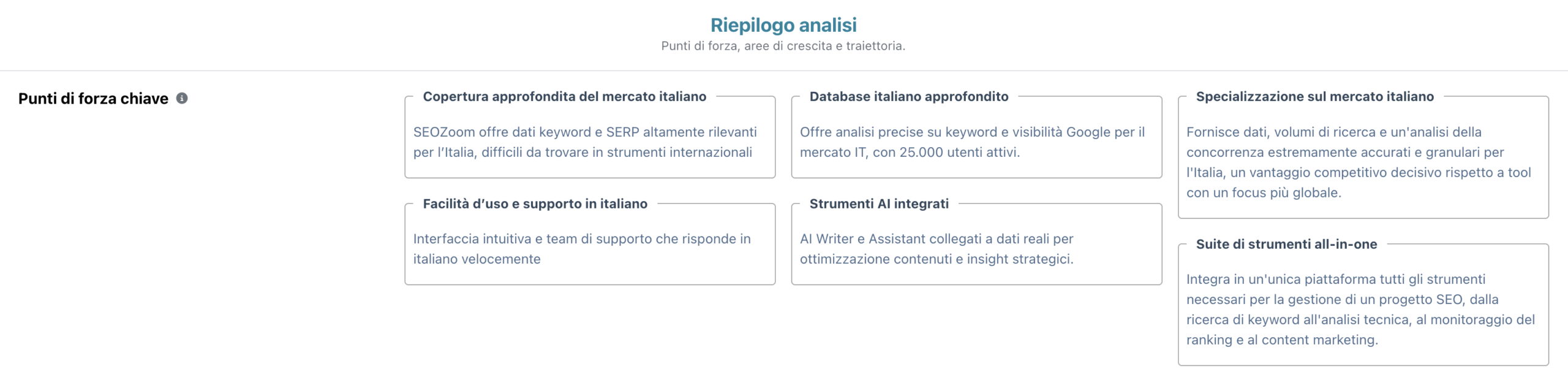The image size is (1568, 380).
Task: Click the subtitle about punti di forza and traiettoria
Action: point(783,46)
